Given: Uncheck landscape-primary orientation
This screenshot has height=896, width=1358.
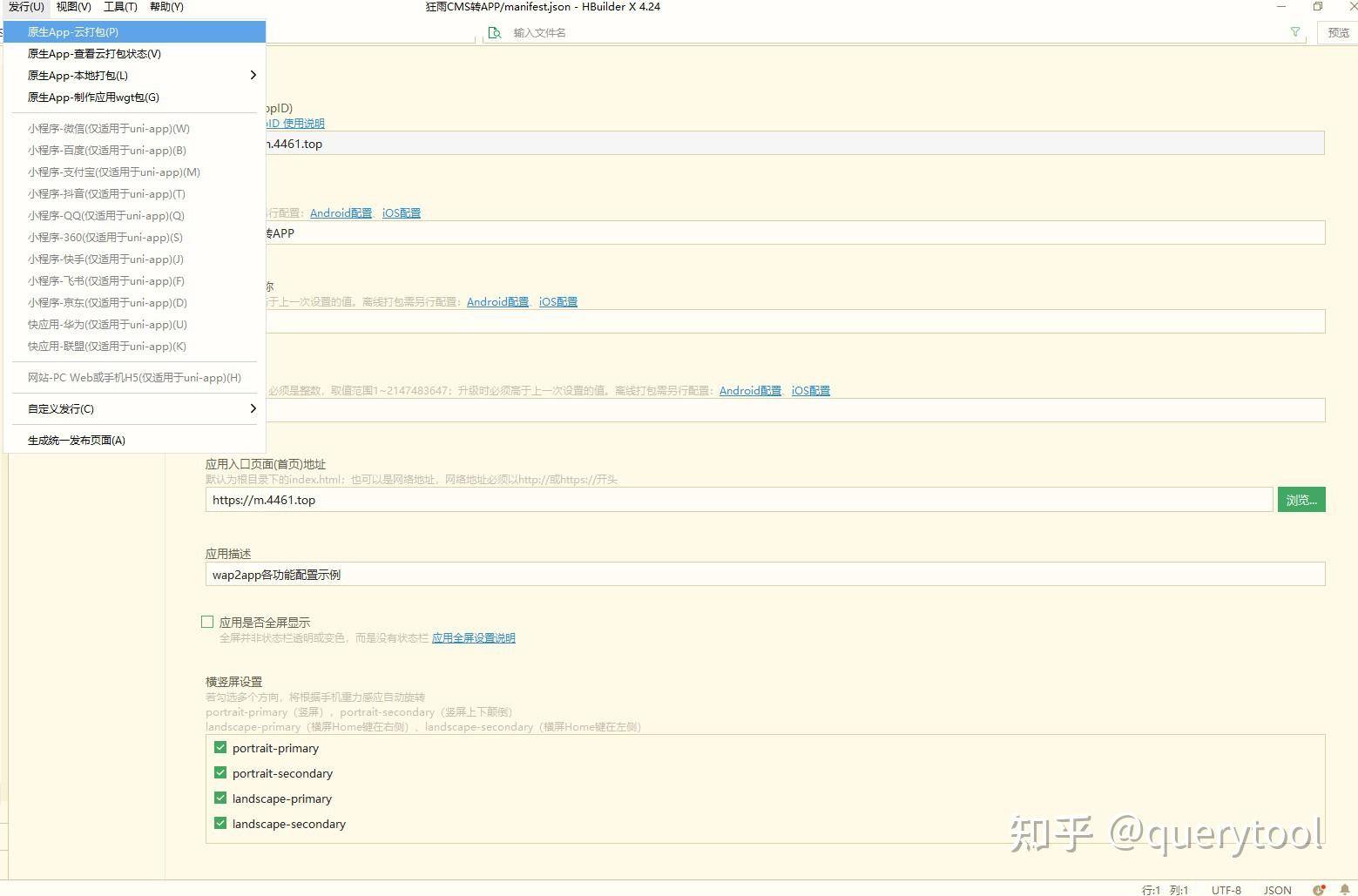Looking at the screenshot, I should [220, 798].
